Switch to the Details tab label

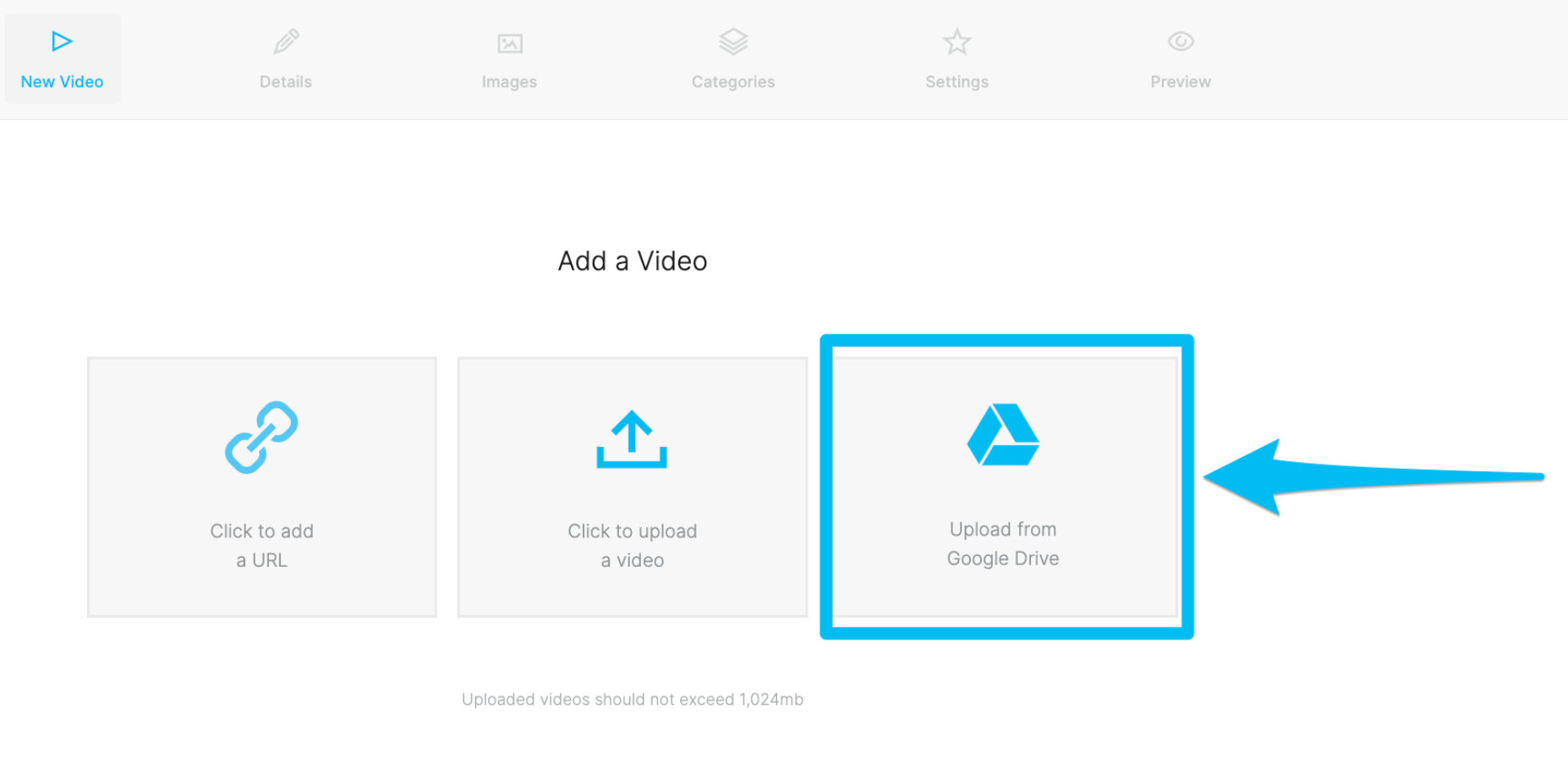tap(286, 82)
